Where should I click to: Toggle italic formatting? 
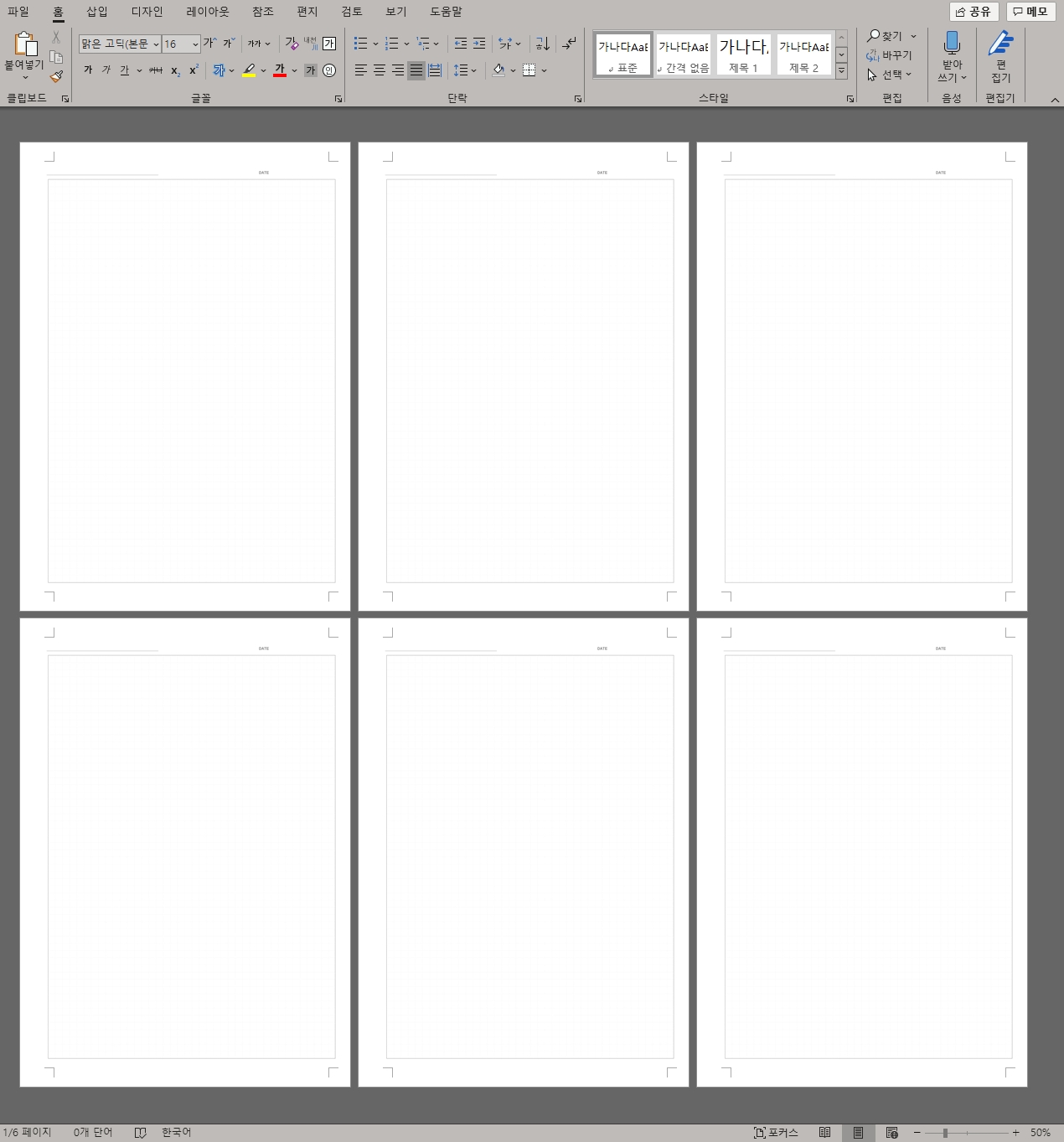(106, 70)
